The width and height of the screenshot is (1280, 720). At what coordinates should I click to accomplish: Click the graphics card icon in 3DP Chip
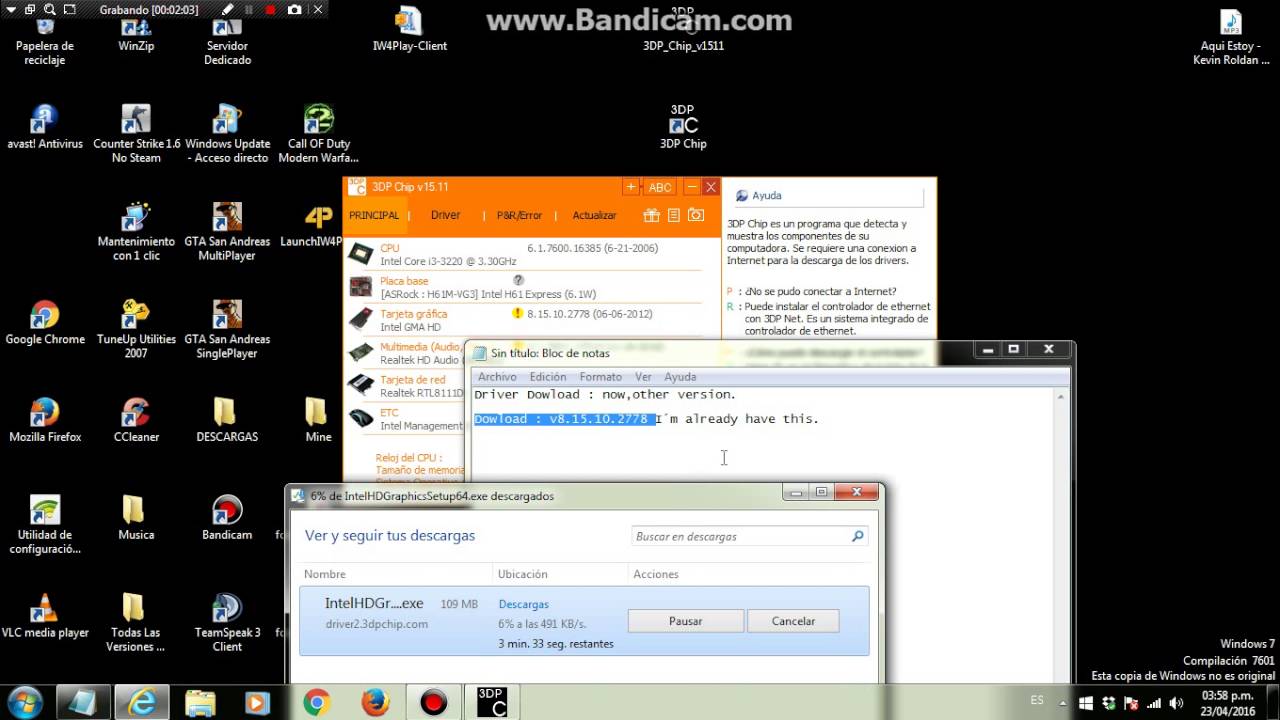[360, 319]
